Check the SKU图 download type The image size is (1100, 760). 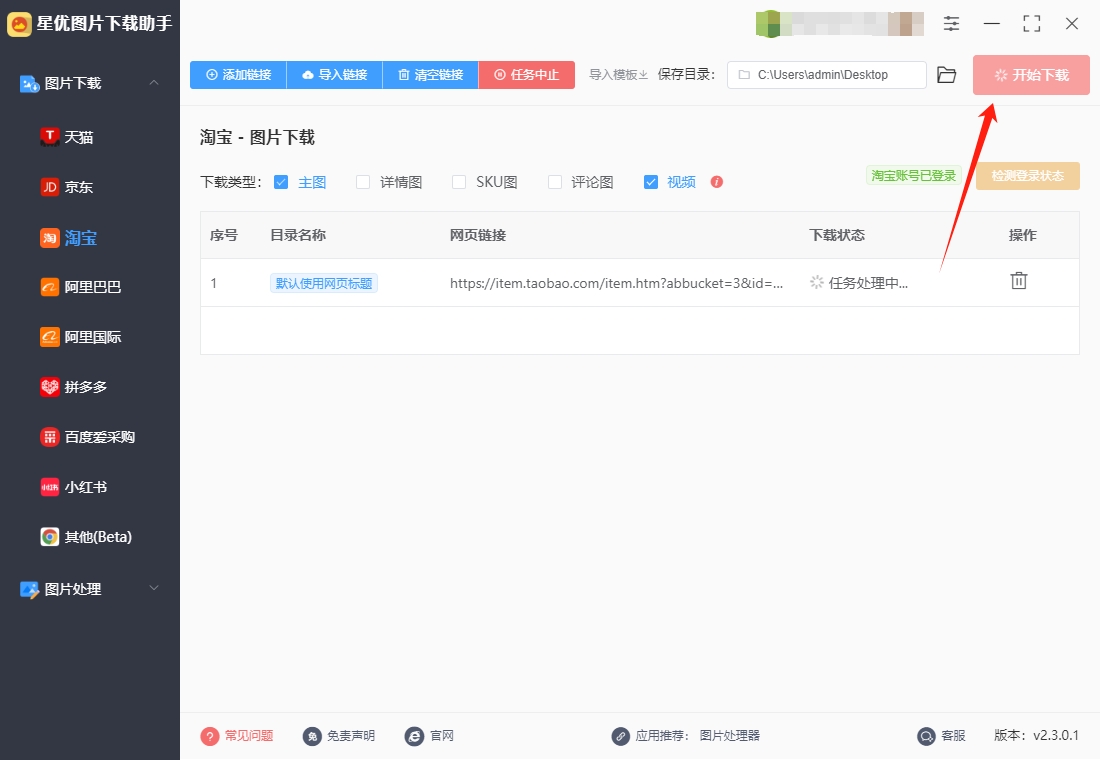[x=459, y=182]
